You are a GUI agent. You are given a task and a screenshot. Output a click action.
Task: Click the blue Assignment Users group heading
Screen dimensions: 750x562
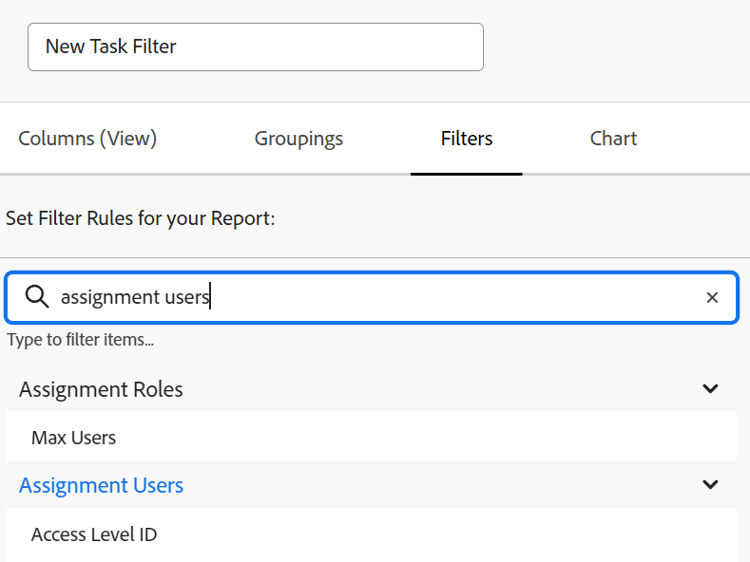pos(101,485)
